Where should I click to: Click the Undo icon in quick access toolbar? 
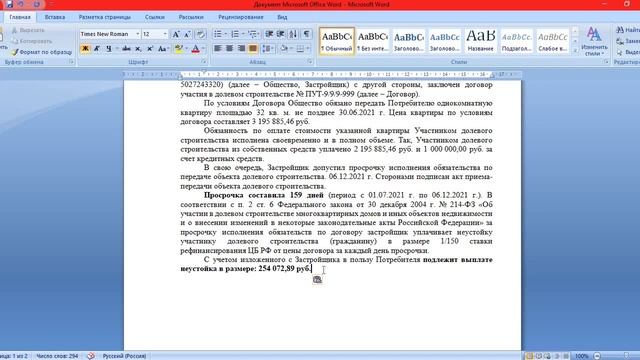click(21, 4)
